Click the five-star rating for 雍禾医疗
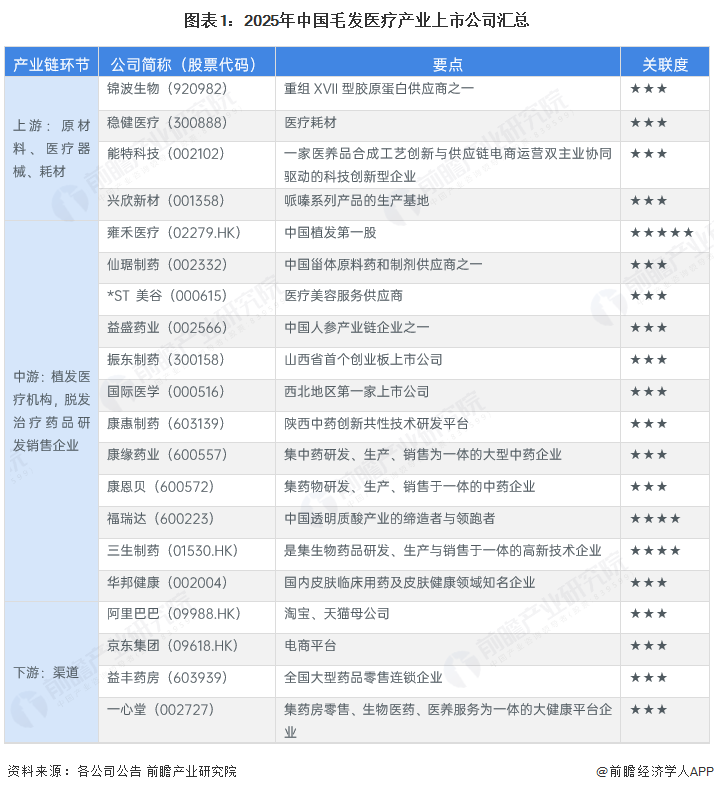This screenshot has width=714, height=792. (662, 233)
